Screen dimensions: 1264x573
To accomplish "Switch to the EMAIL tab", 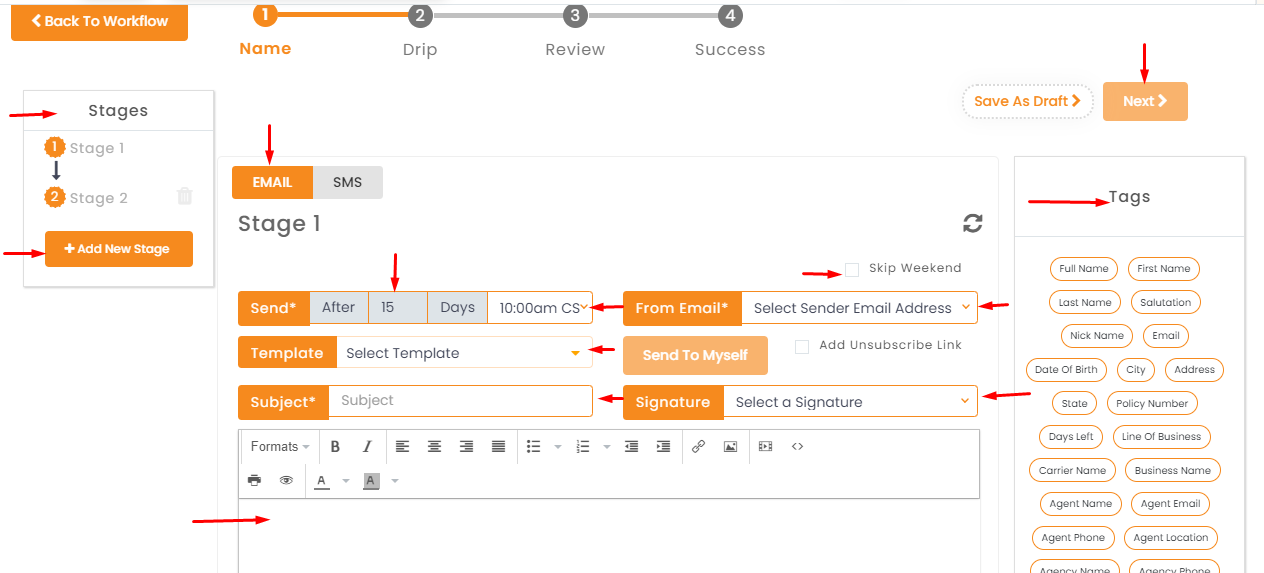I will click(272, 182).
